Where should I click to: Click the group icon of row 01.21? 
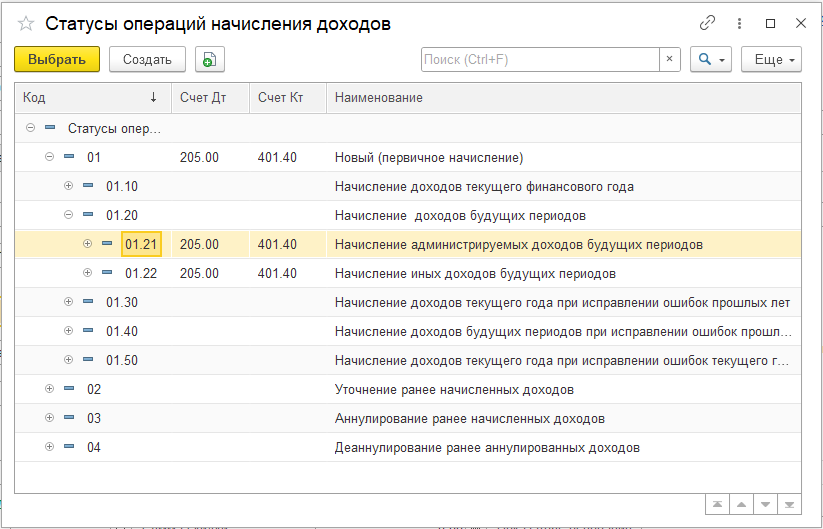click(107, 244)
